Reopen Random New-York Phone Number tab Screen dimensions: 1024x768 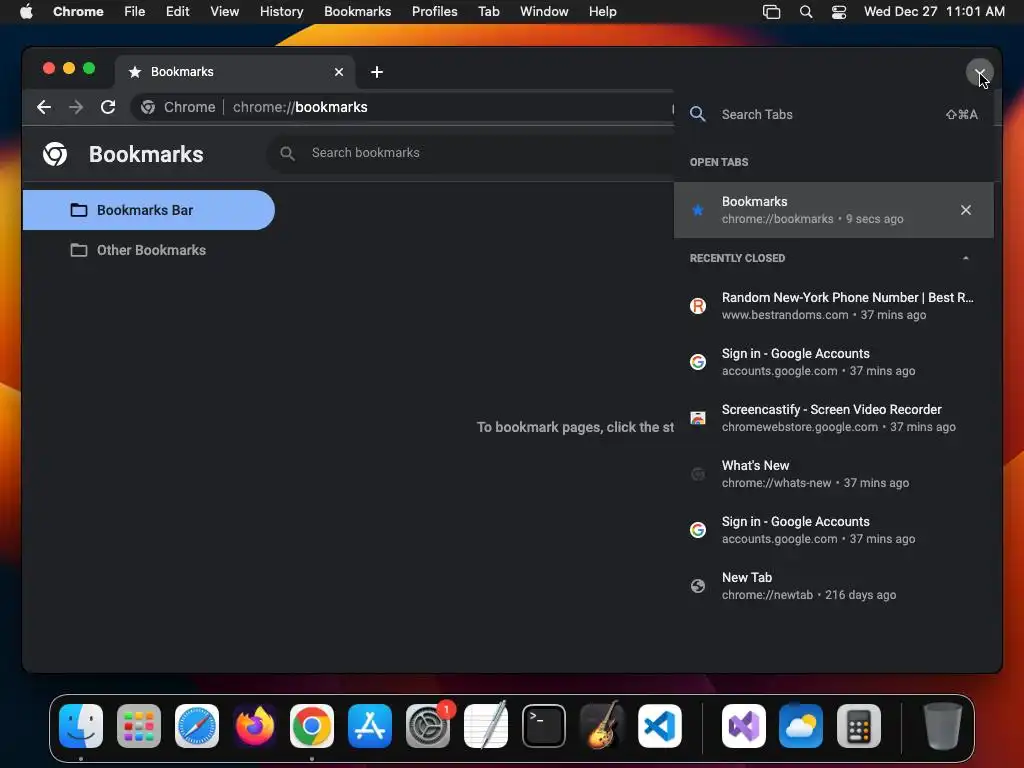[833, 306]
